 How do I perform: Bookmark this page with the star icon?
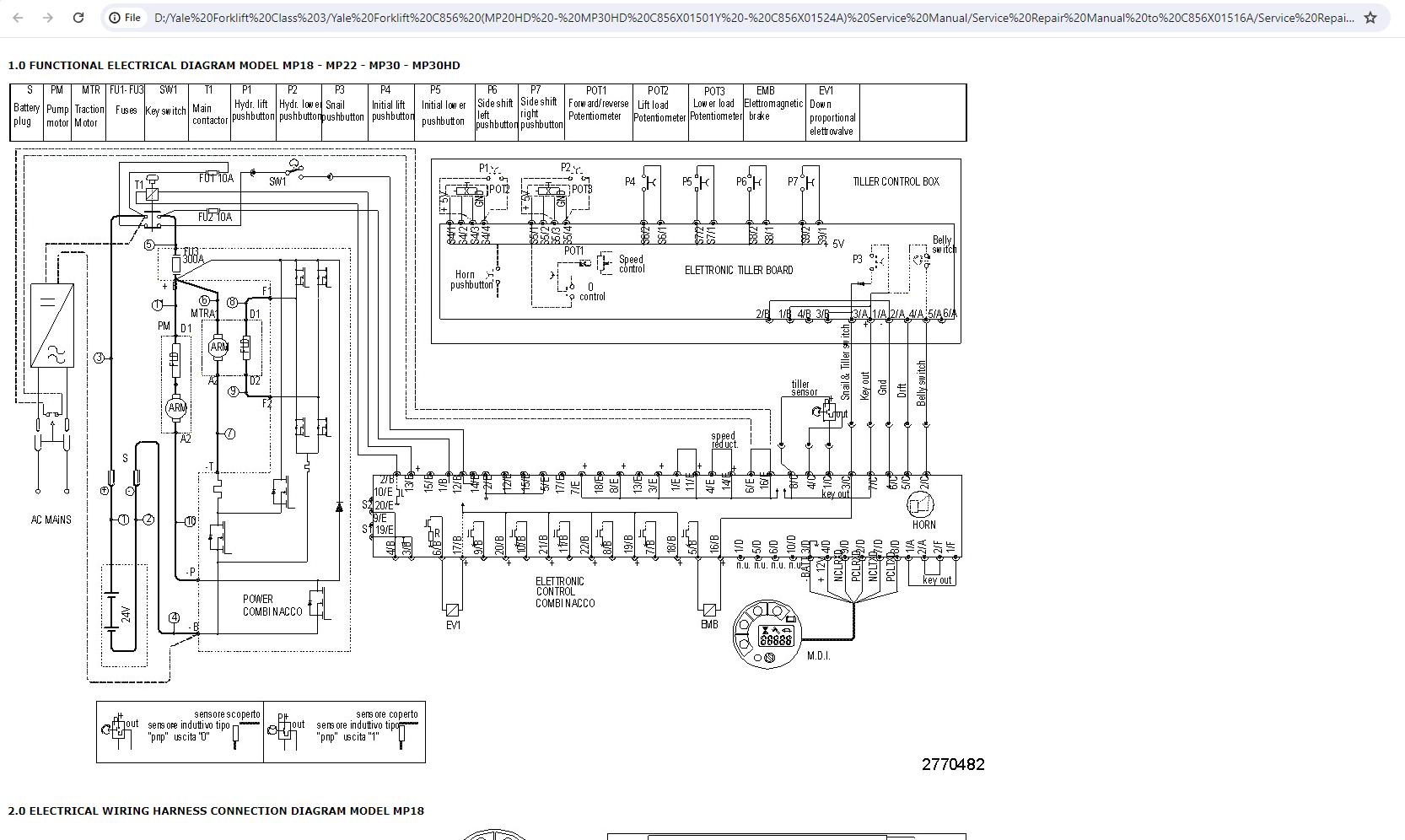[1370, 17]
